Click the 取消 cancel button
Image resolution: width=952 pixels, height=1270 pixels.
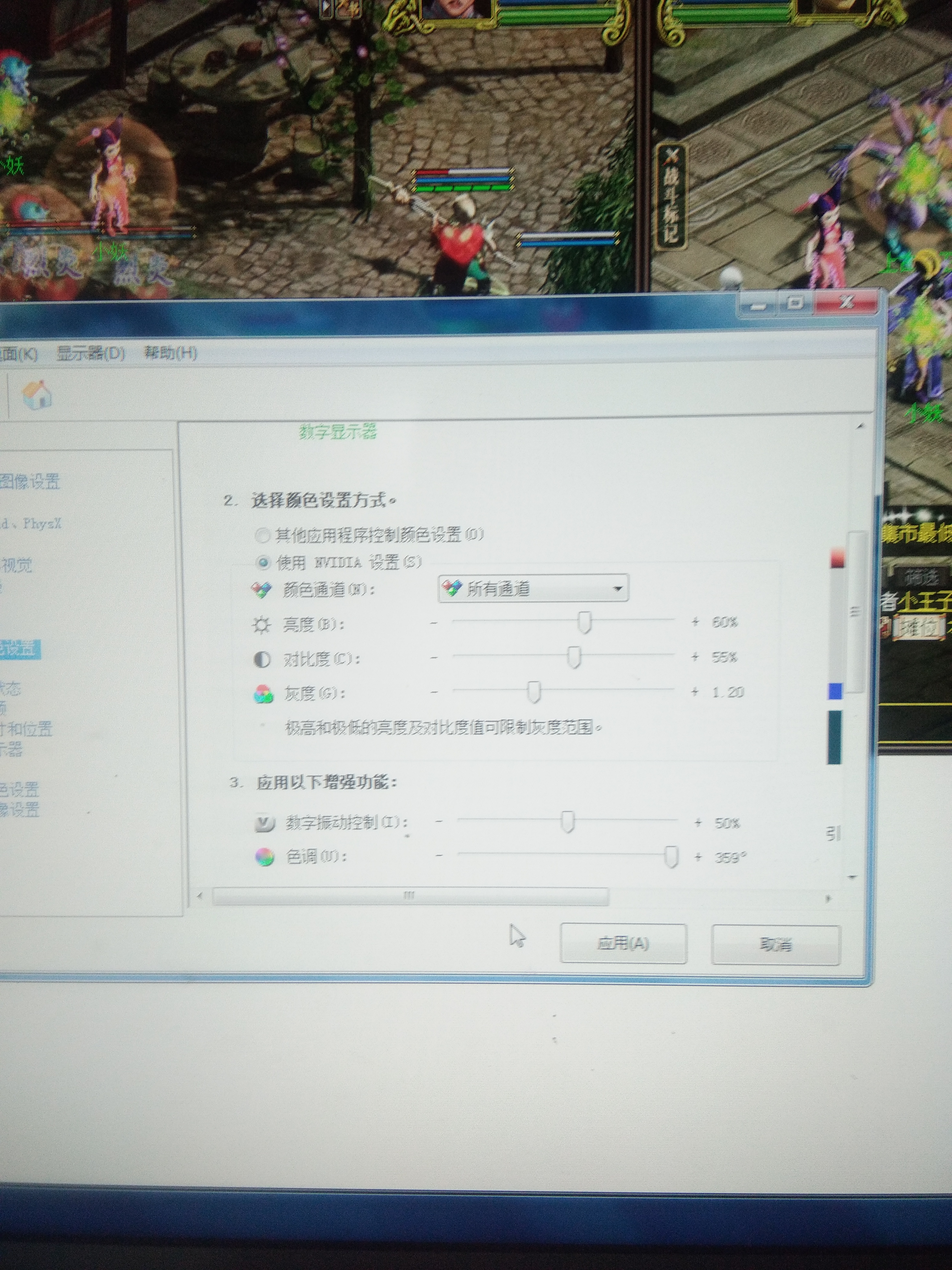776,944
